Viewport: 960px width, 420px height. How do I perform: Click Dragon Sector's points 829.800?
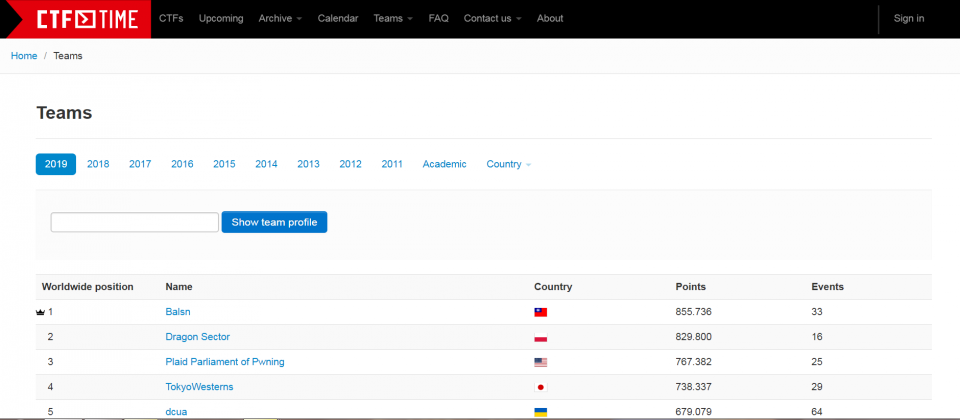click(x=694, y=337)
